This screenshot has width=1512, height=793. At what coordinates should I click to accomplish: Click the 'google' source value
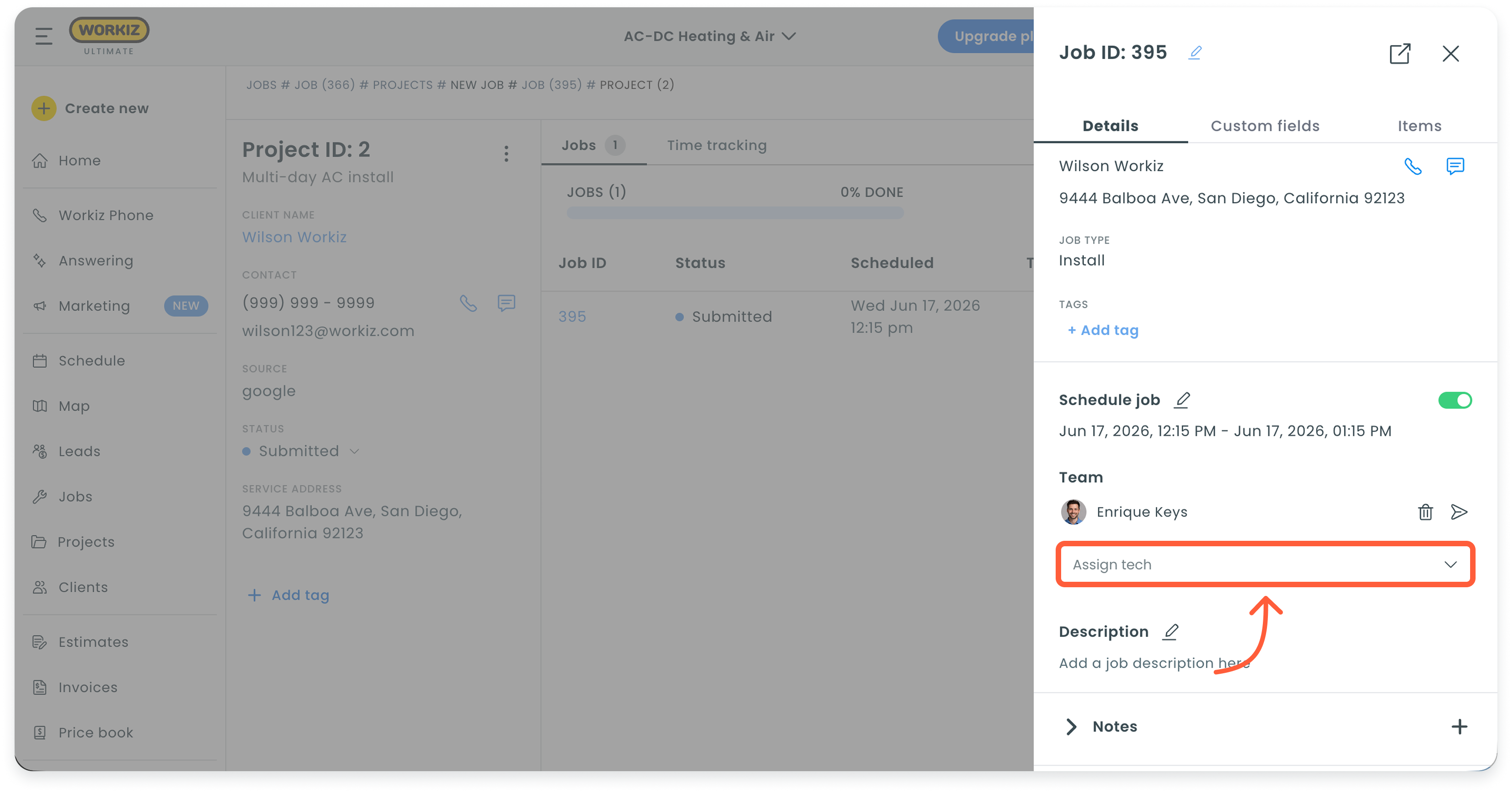(x=269, y=391)
